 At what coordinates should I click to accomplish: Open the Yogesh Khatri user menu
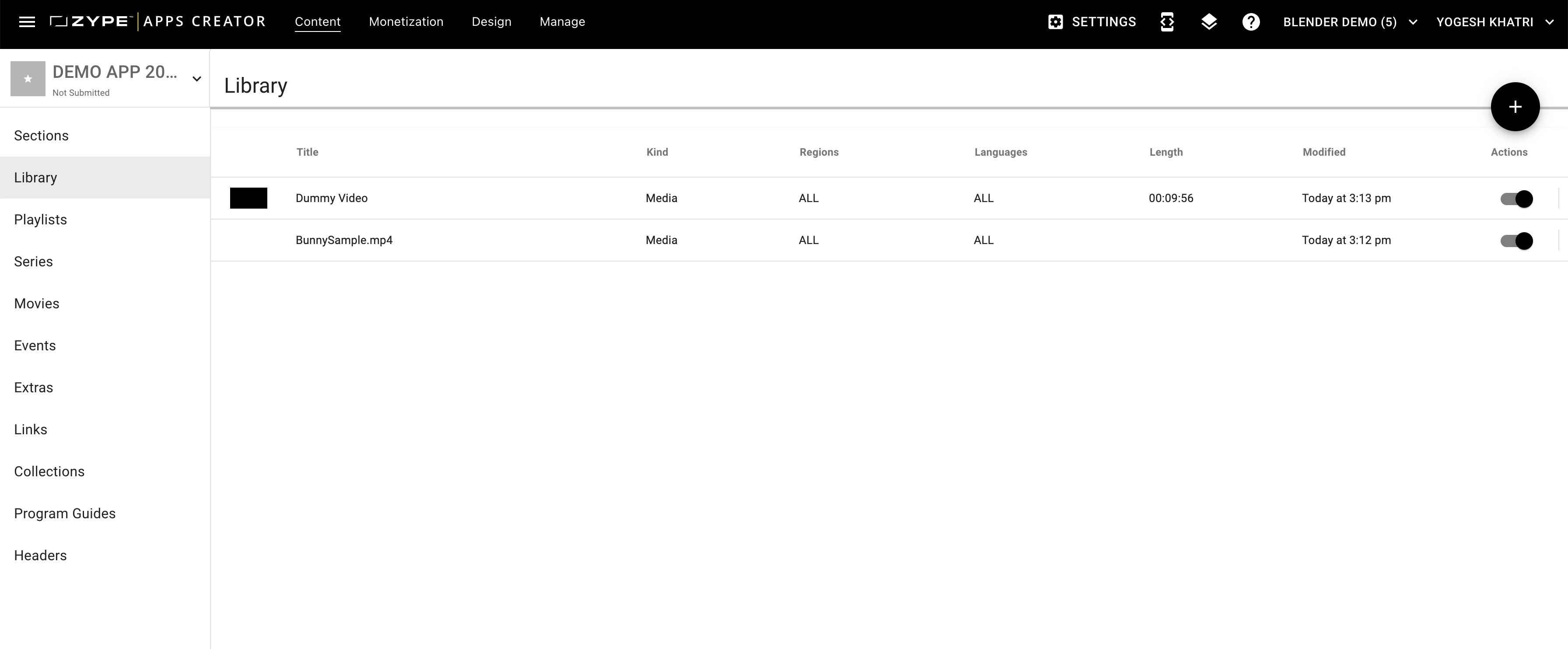pos(1495,22)
